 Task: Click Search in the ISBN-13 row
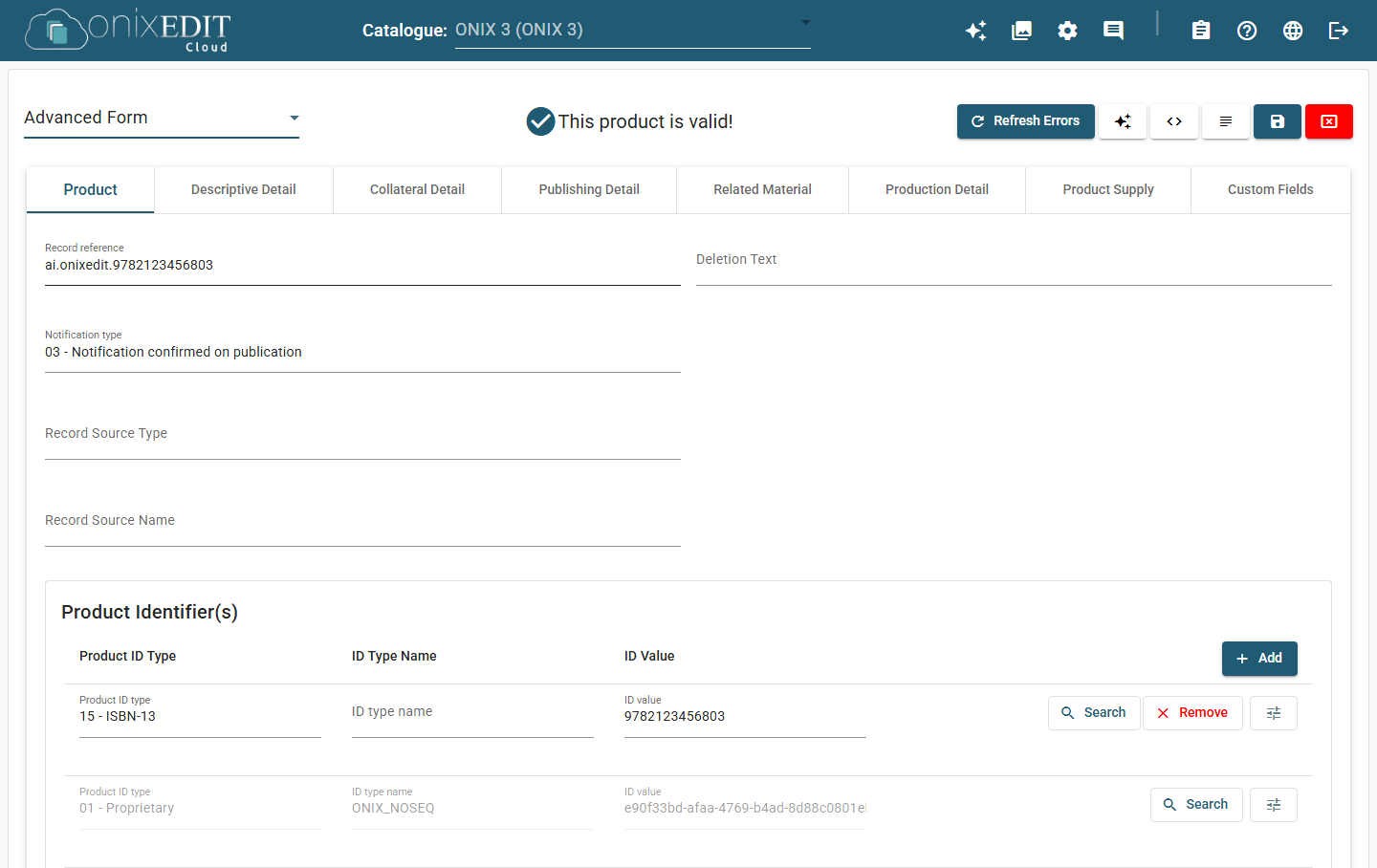point(1094,713)
